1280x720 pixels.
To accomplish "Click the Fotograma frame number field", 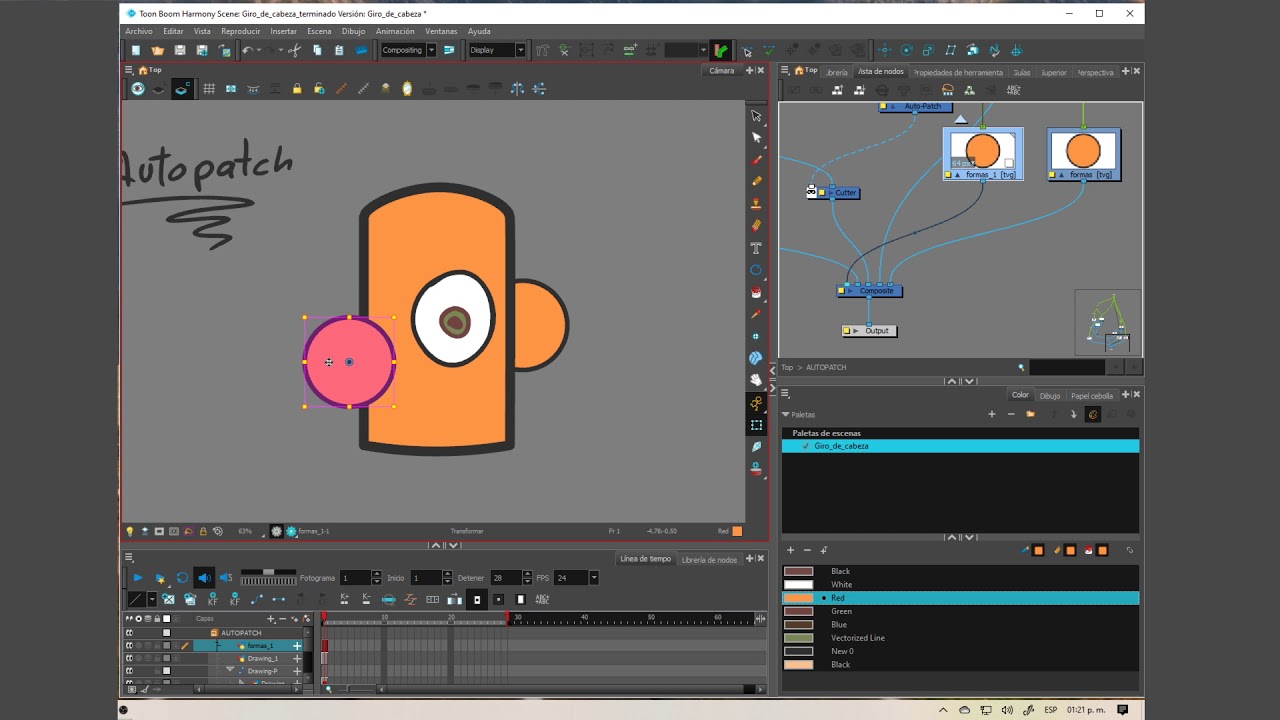I will [355, 578].
